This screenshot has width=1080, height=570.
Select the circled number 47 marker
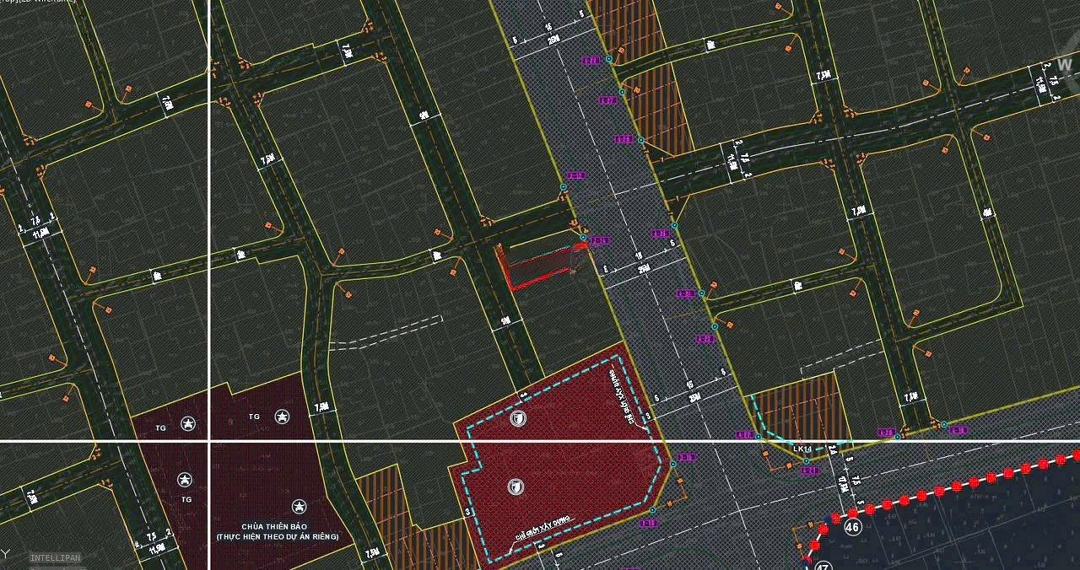pyautogui.click(x=822, y=566)
